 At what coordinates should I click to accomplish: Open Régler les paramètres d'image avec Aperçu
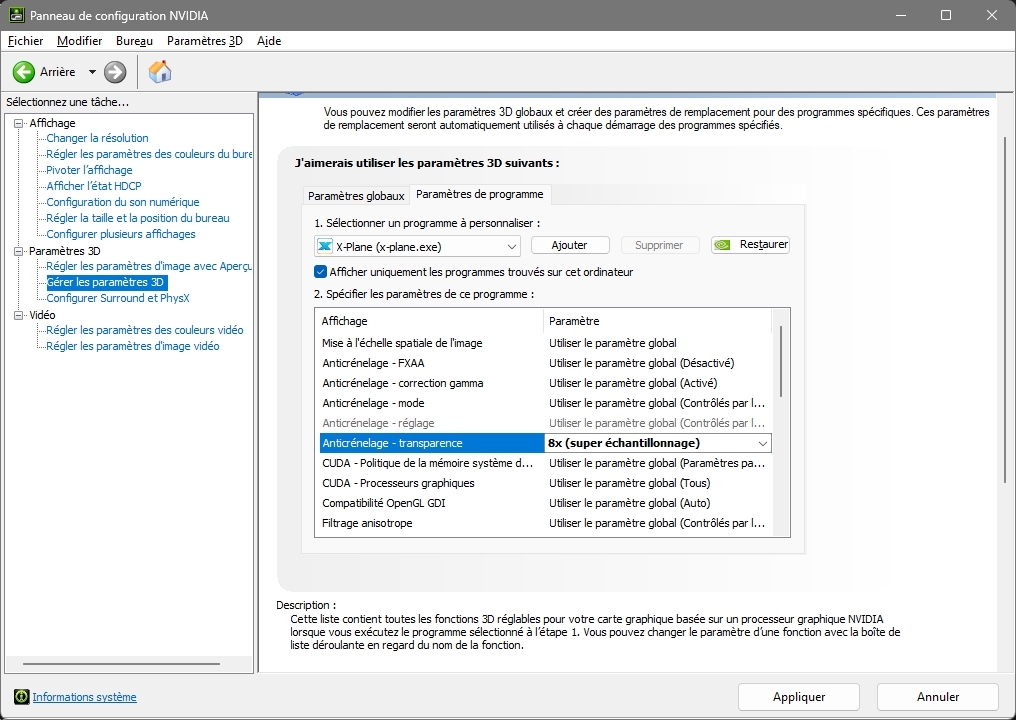tap(149, 266)
